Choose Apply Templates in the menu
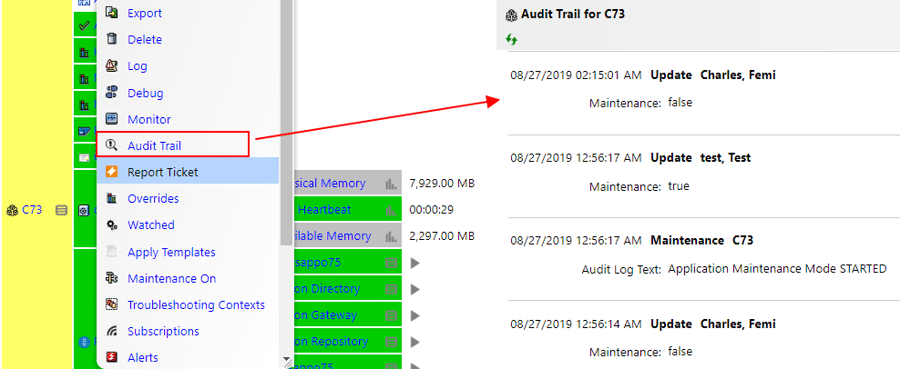This screenshot has width=900, height=369. click(171, 252)
